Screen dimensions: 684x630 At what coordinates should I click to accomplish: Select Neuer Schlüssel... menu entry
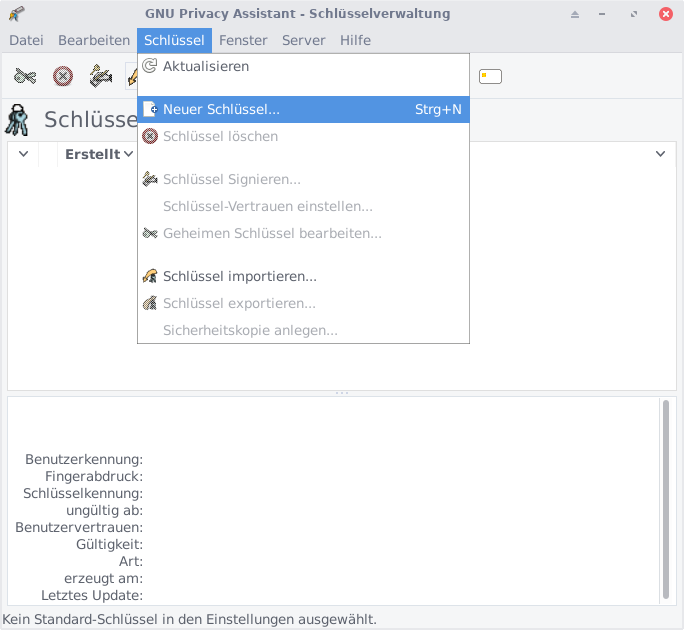click(221, 109)
